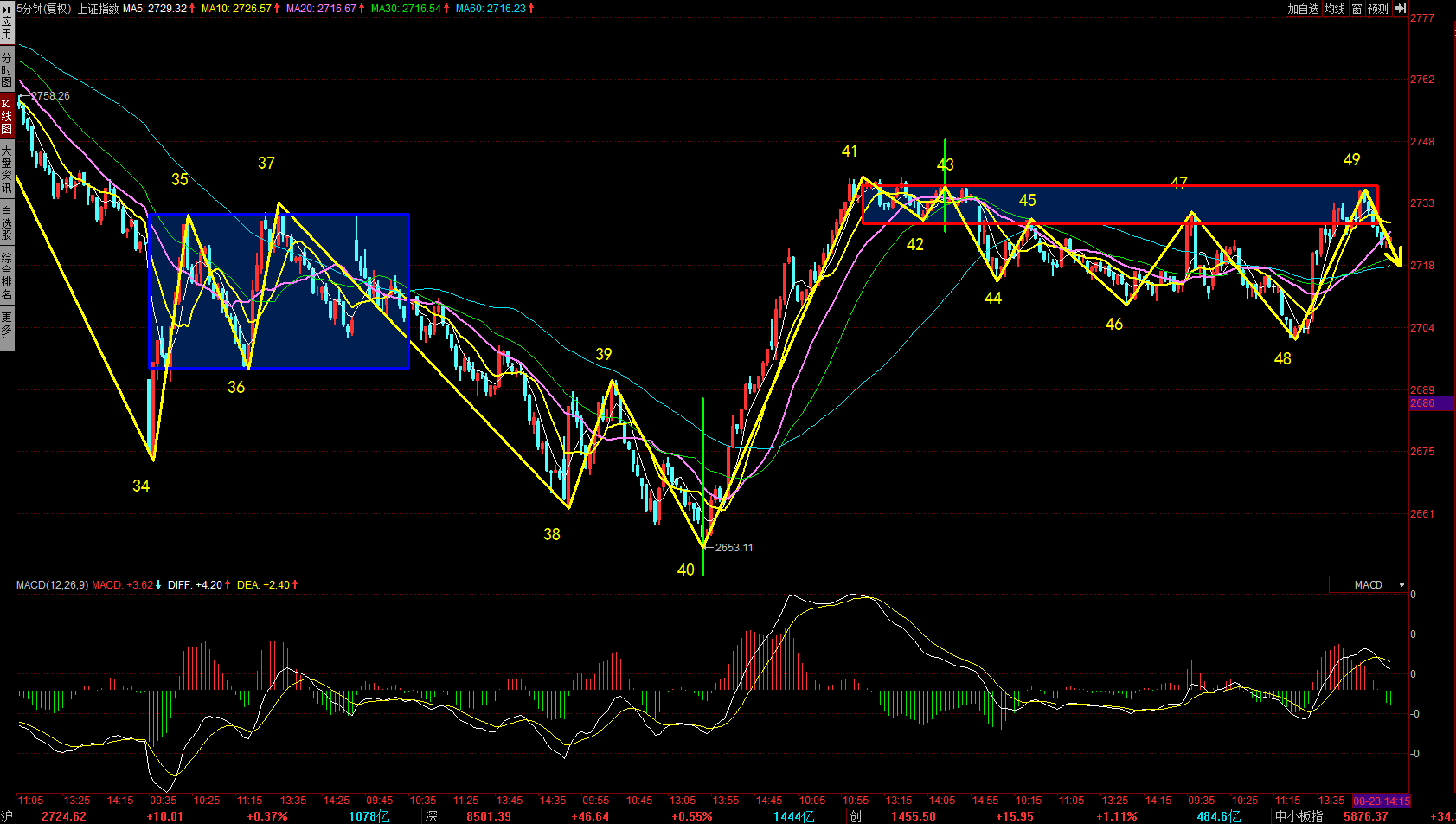Switch to the 分时图 view tab

7,69
